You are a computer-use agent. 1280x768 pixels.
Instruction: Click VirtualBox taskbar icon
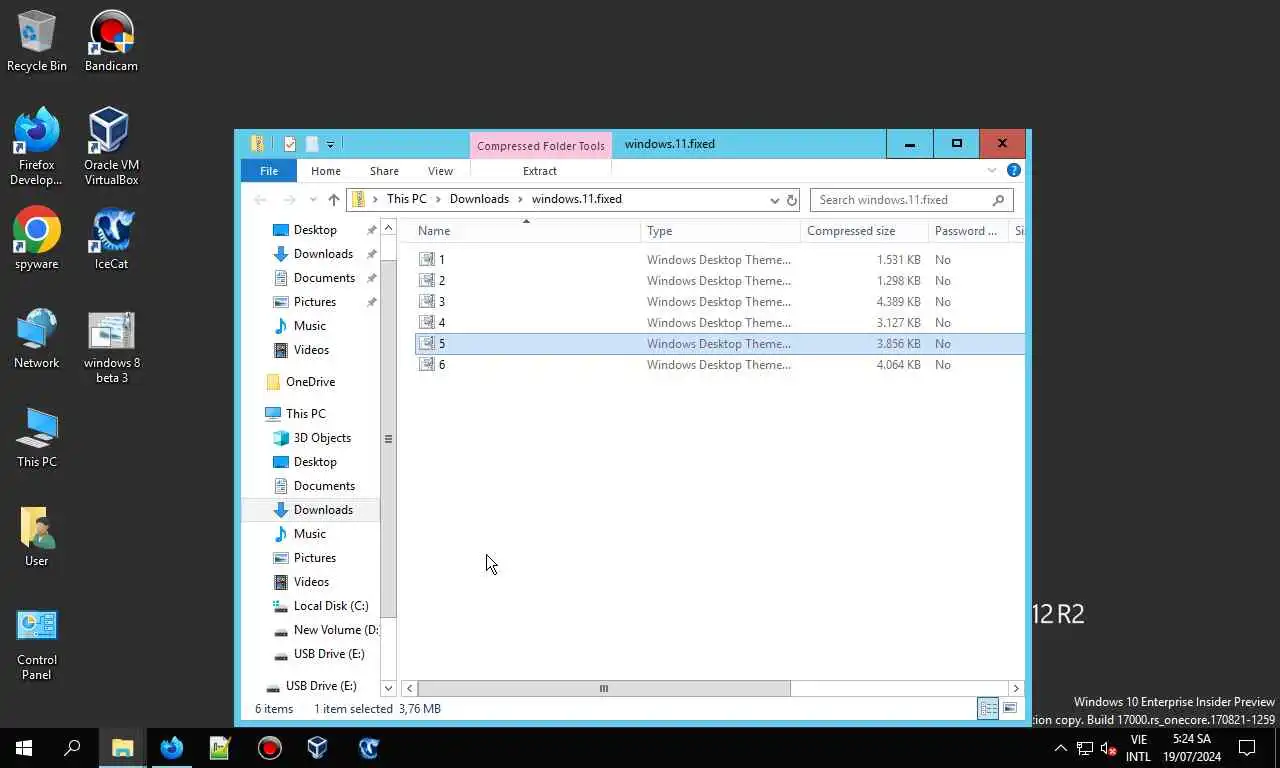pyautogui.click(x=318, y=748)
